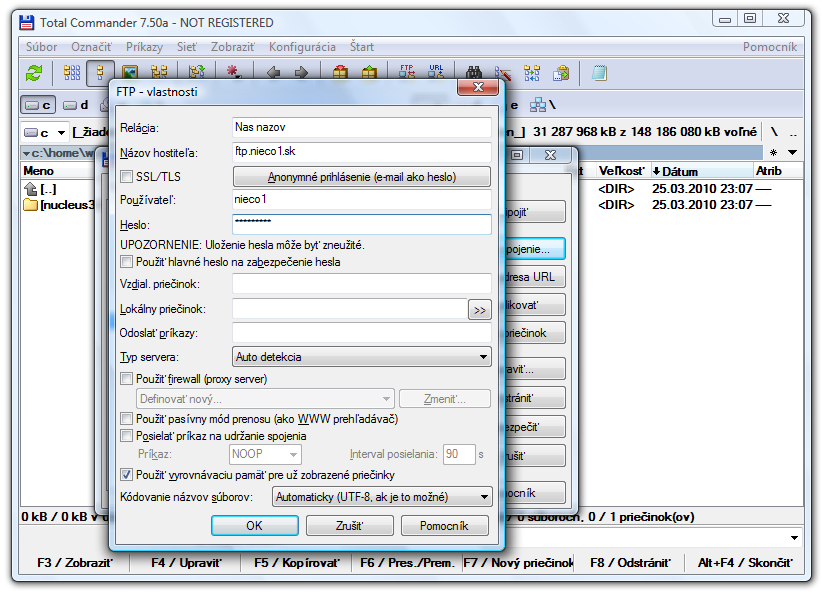Open network neighborhood drive icon
The image size is (822, 595).
pyautogui.click(x=542, y=105)
